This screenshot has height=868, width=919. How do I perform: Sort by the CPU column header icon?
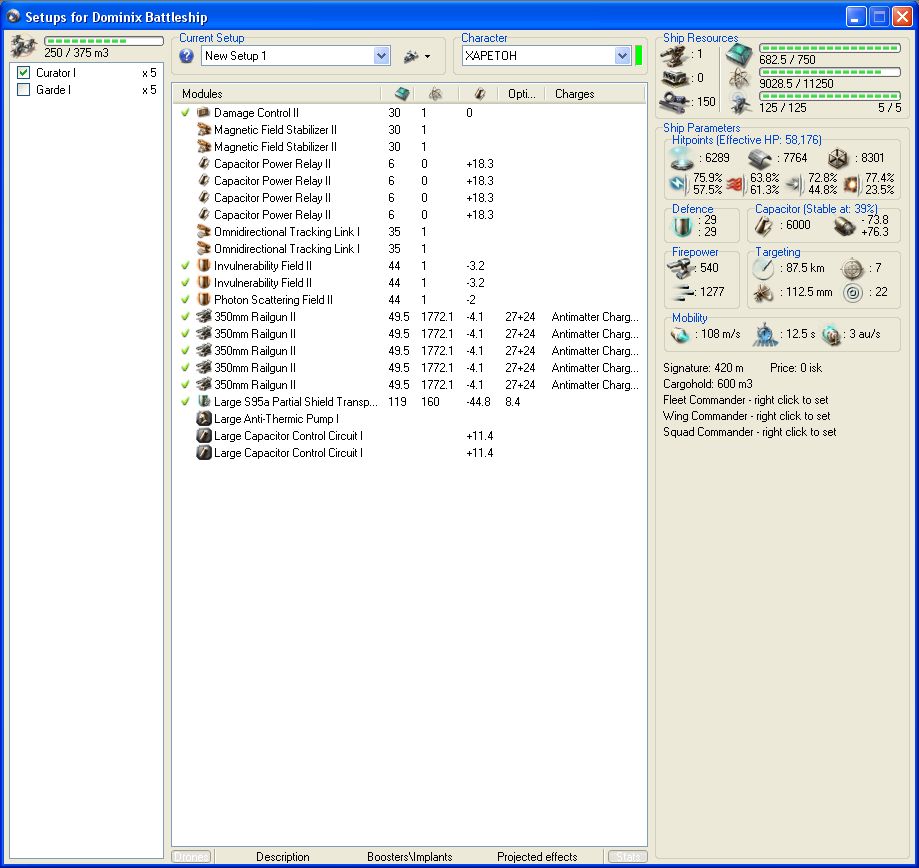[402, 94]
